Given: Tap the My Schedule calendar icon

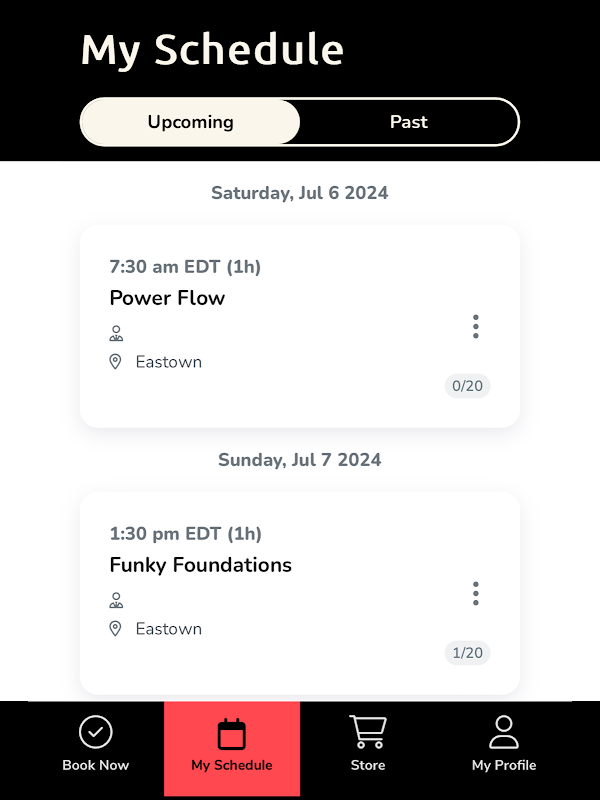Looking at the screenshot, I should click(x=232, y=734).
